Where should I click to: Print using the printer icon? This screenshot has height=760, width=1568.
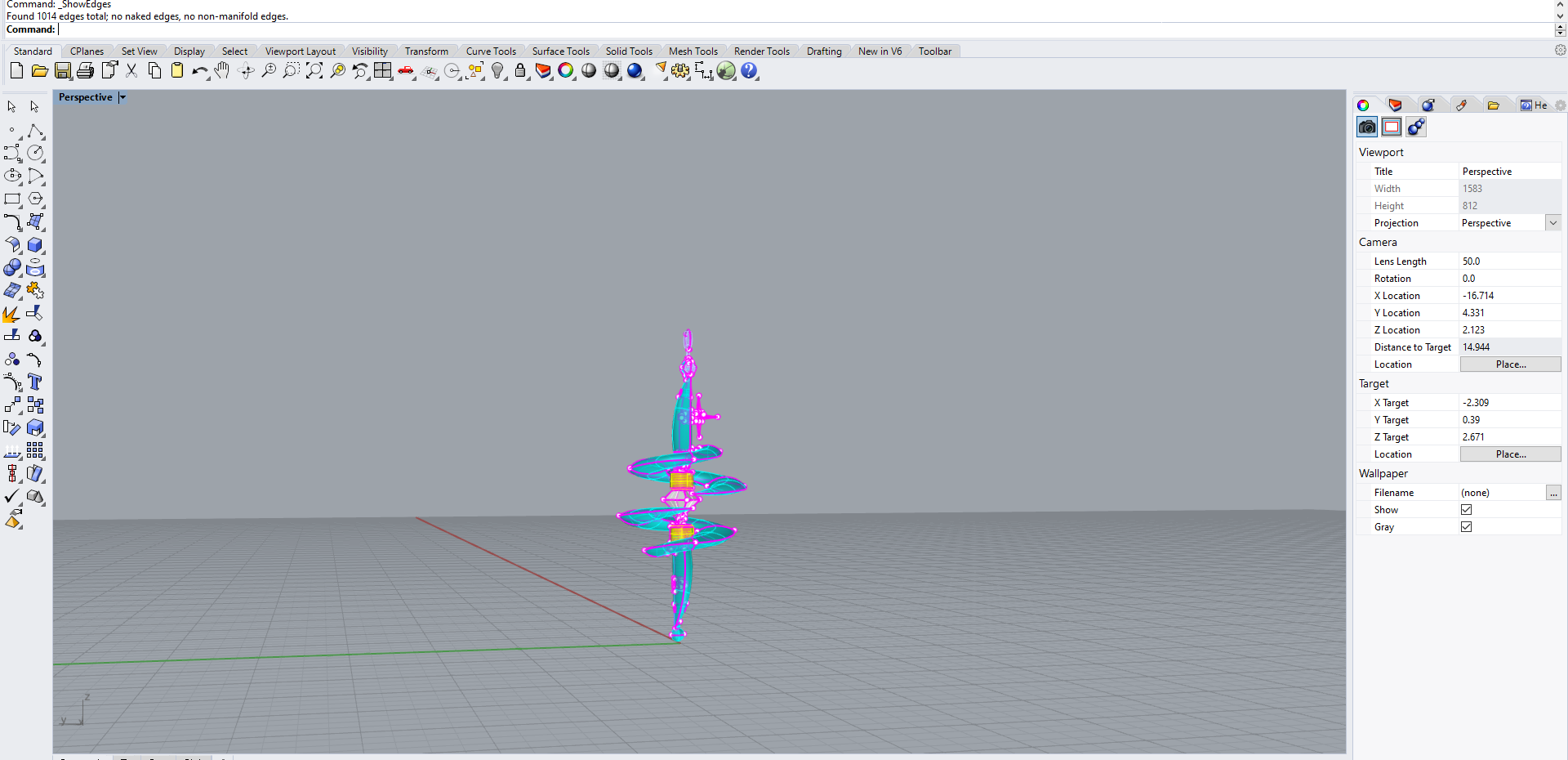click(x=85, y=71)
